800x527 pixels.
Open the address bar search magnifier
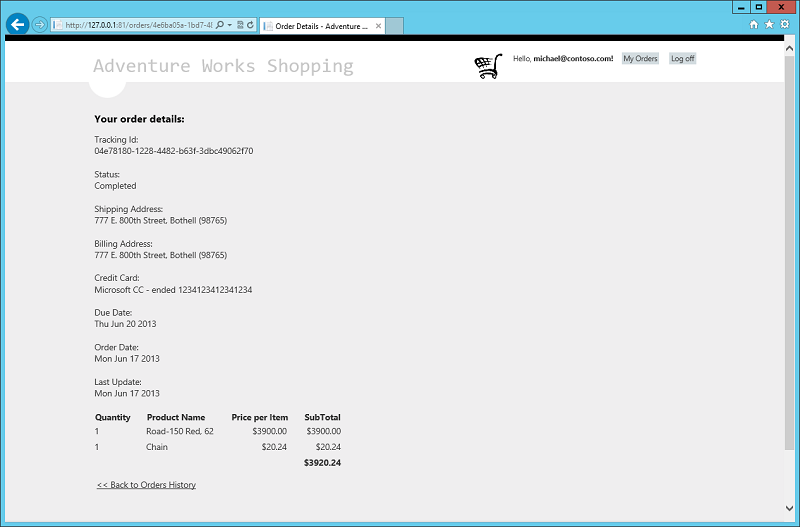pyautogui.click(x=219, y=25)
